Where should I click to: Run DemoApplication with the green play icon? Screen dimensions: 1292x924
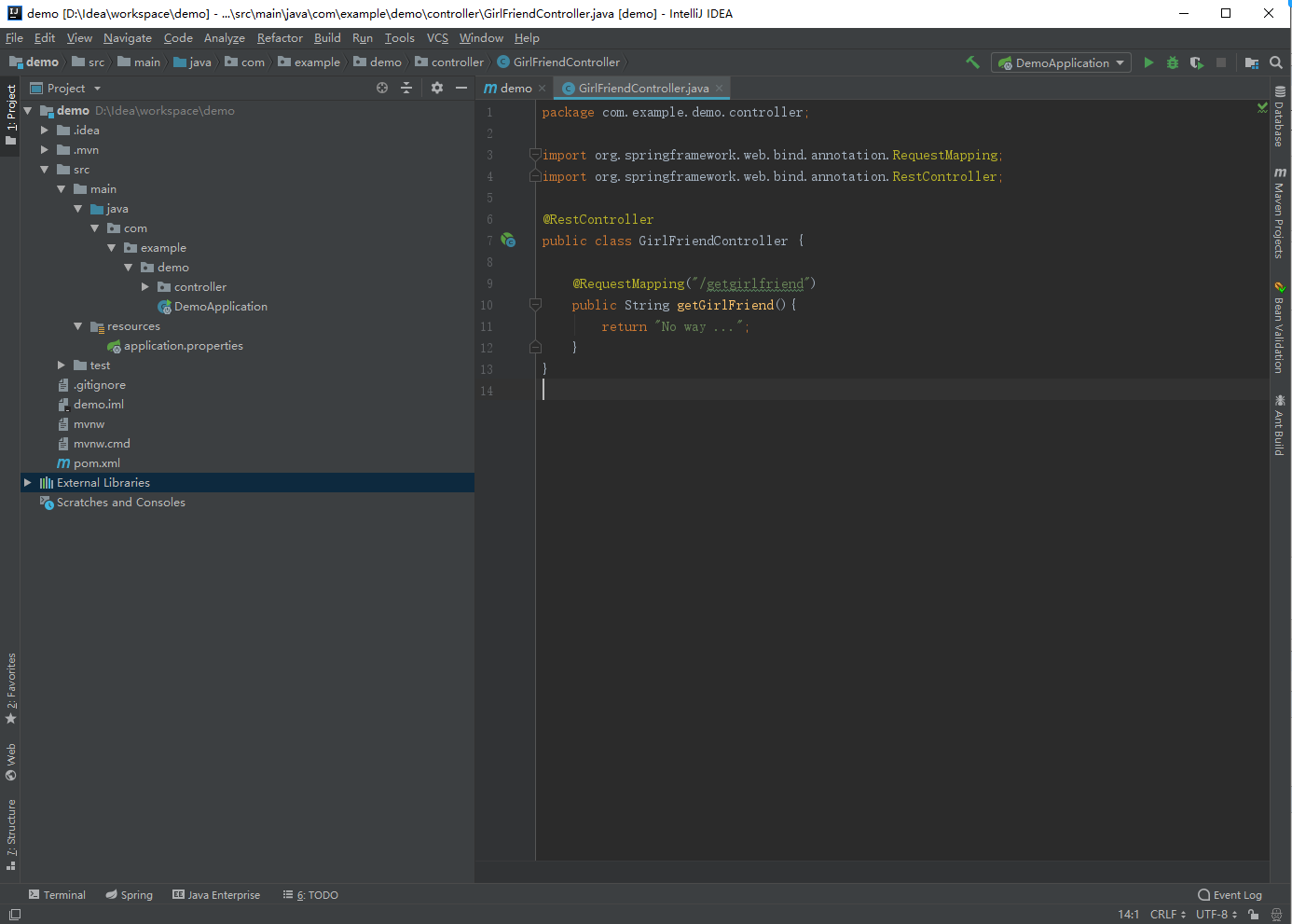pyautogui.click(x=1148, y=62)
